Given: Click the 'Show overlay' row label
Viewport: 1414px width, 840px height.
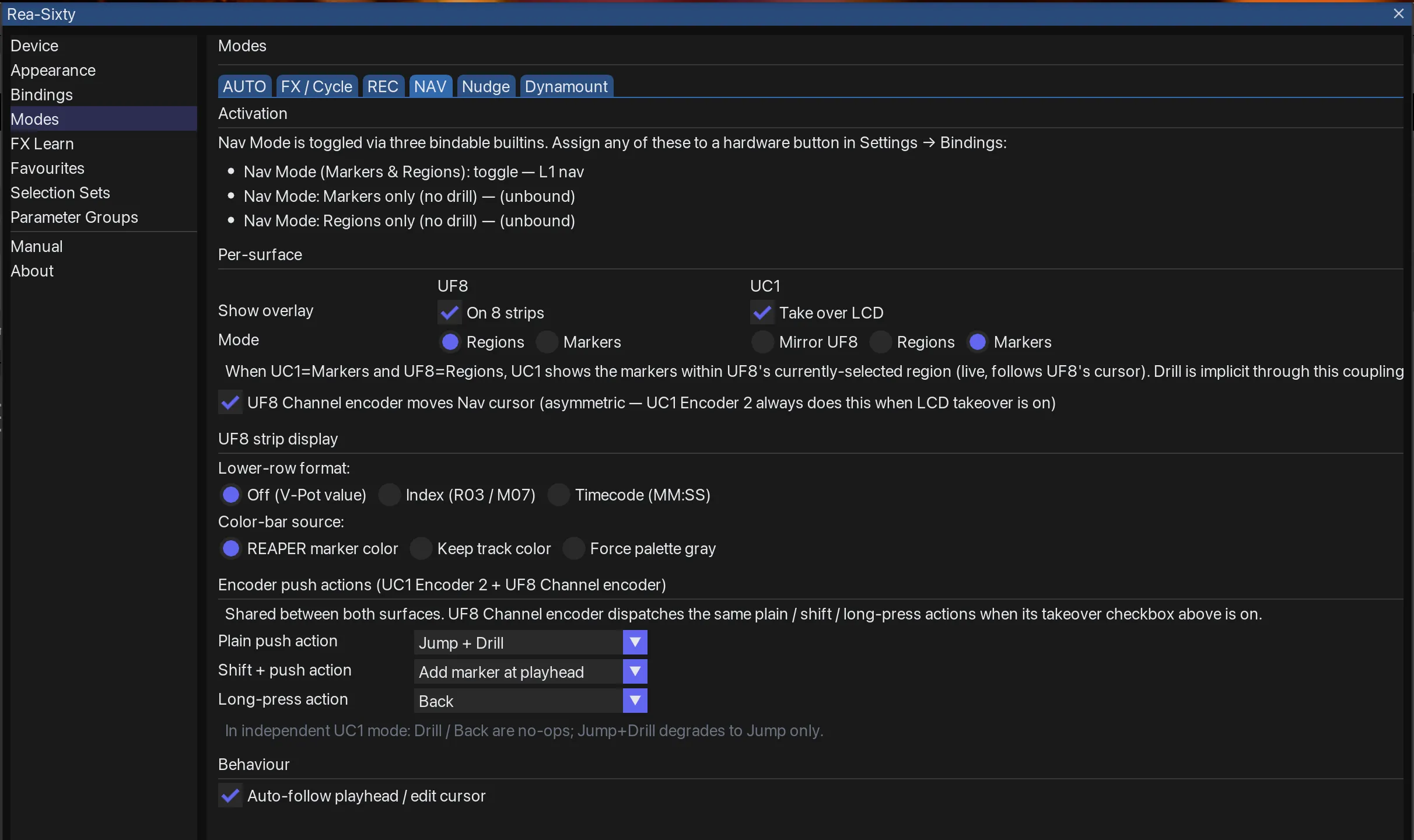Looking at the screenshot, I should pos(265,310).
